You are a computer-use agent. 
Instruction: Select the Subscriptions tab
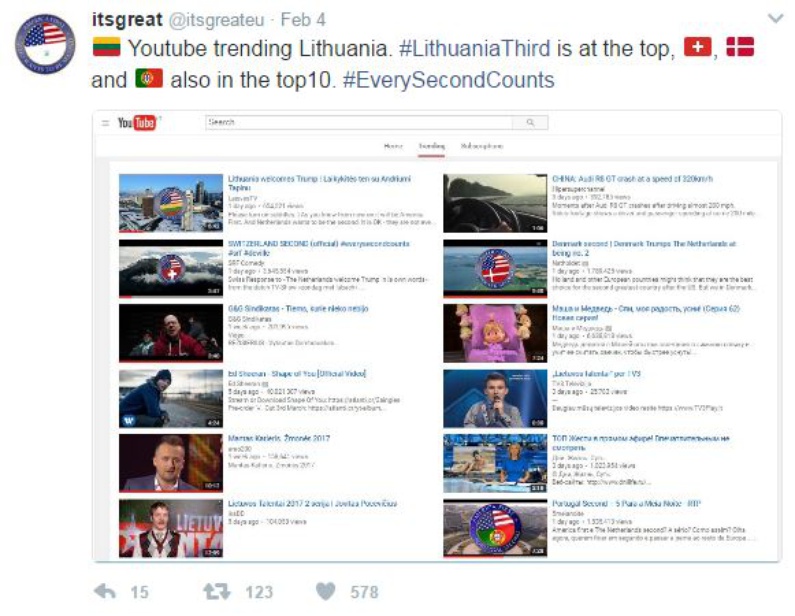click(x=482, y=146)
